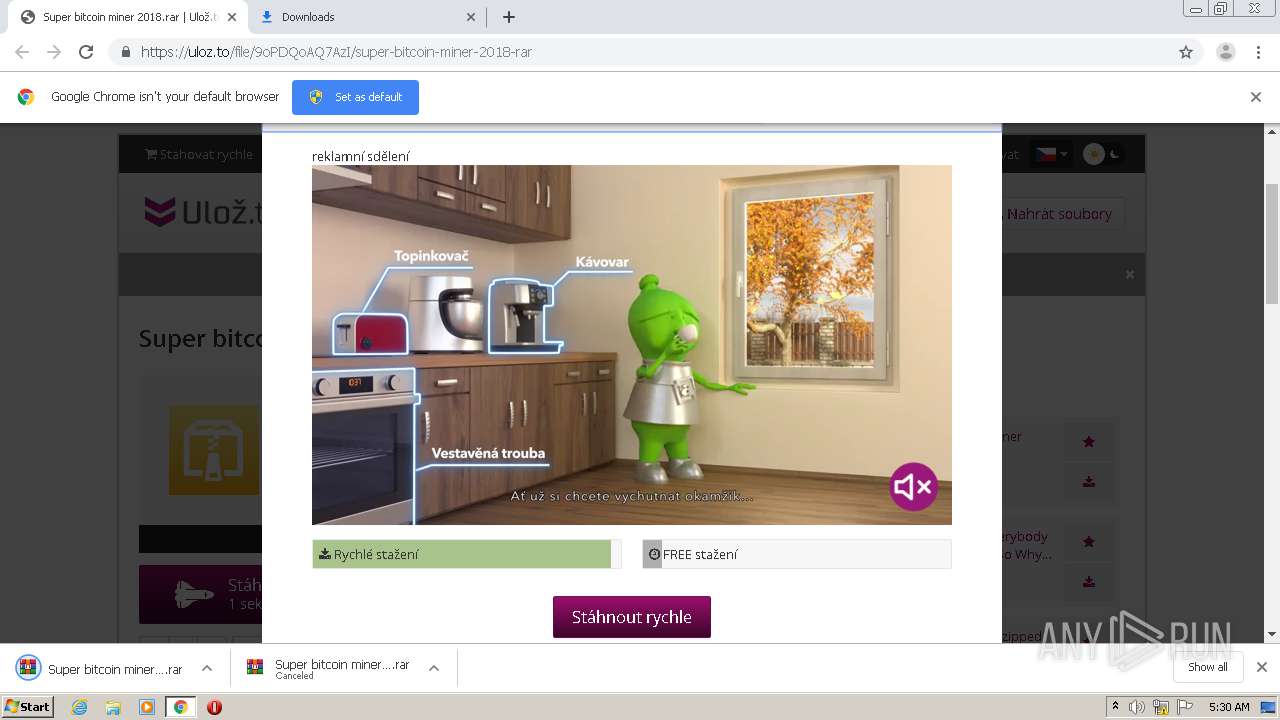Image resolution: width=1280 pixels, height=720 pixels.
Task: Close the downloads shelf
Action: [x=1262, y=667]
